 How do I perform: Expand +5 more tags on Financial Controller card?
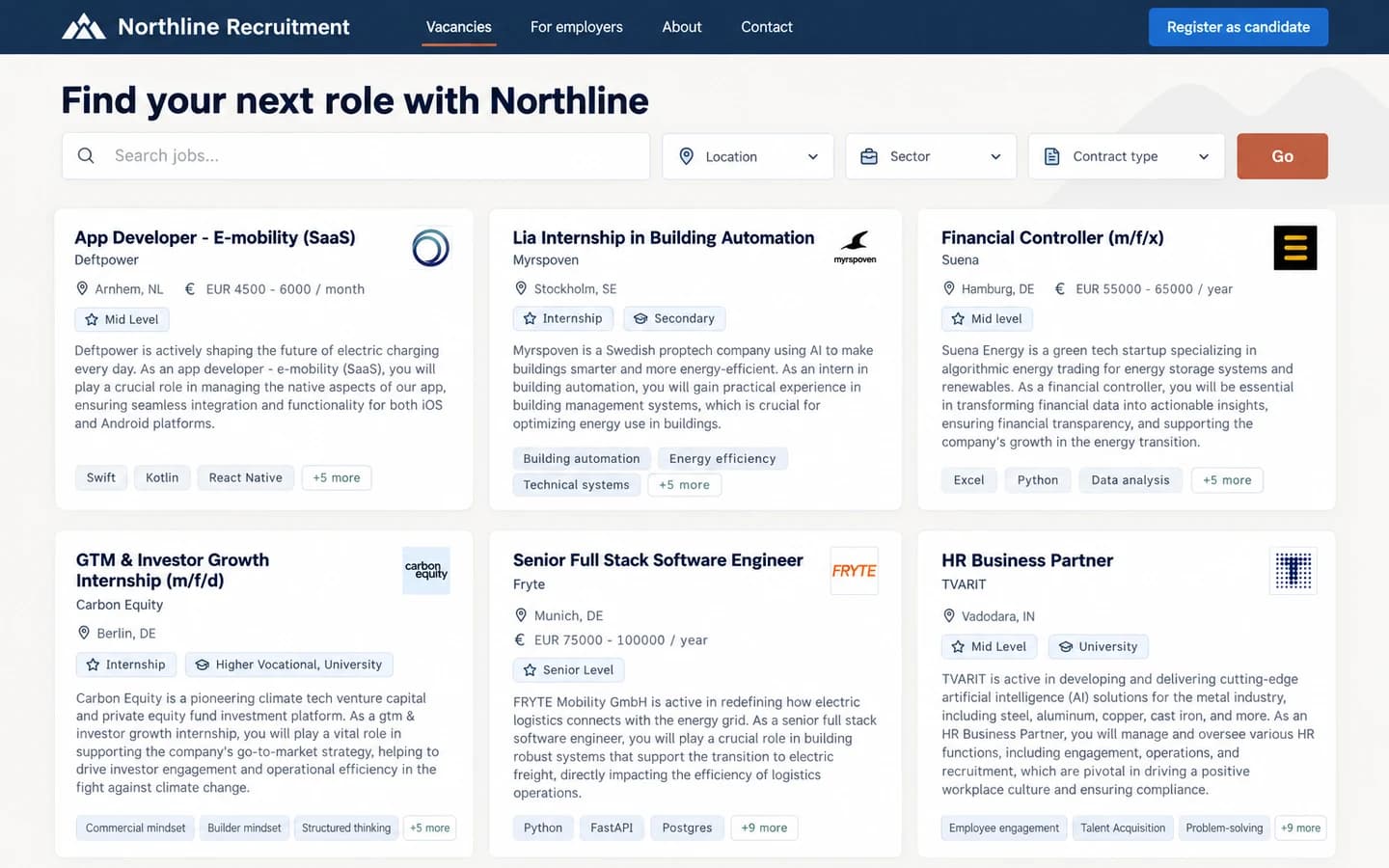(1227, 480)
